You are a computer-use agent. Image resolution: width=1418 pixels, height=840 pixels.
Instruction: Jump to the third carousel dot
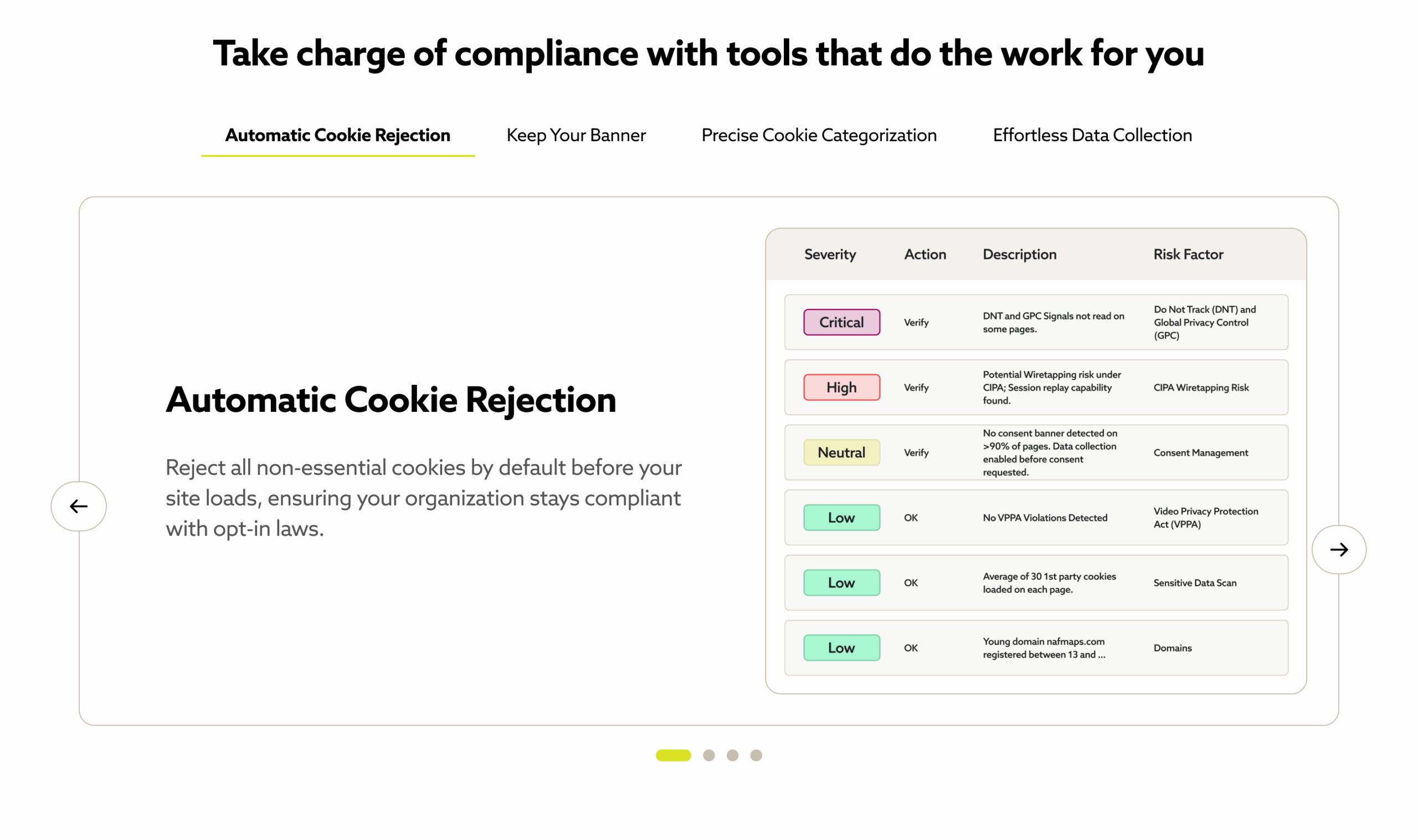tap(732, 755)
